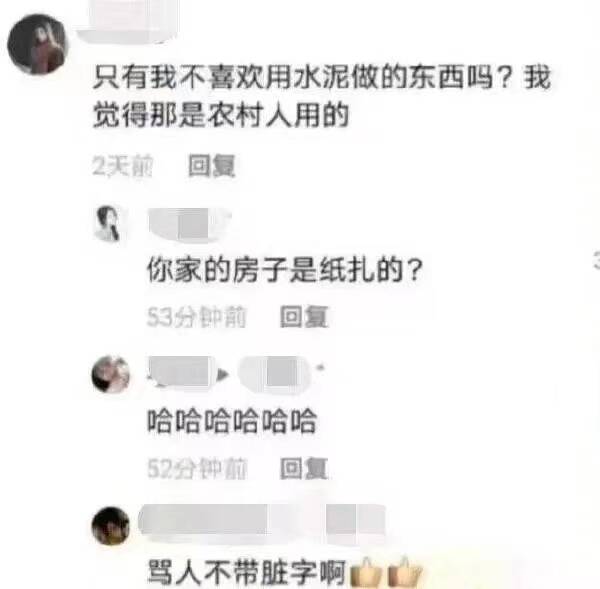Open blurred username above the 水泥 comment
This screenshot has height=589, width=600.
click(x=128, y=21)
